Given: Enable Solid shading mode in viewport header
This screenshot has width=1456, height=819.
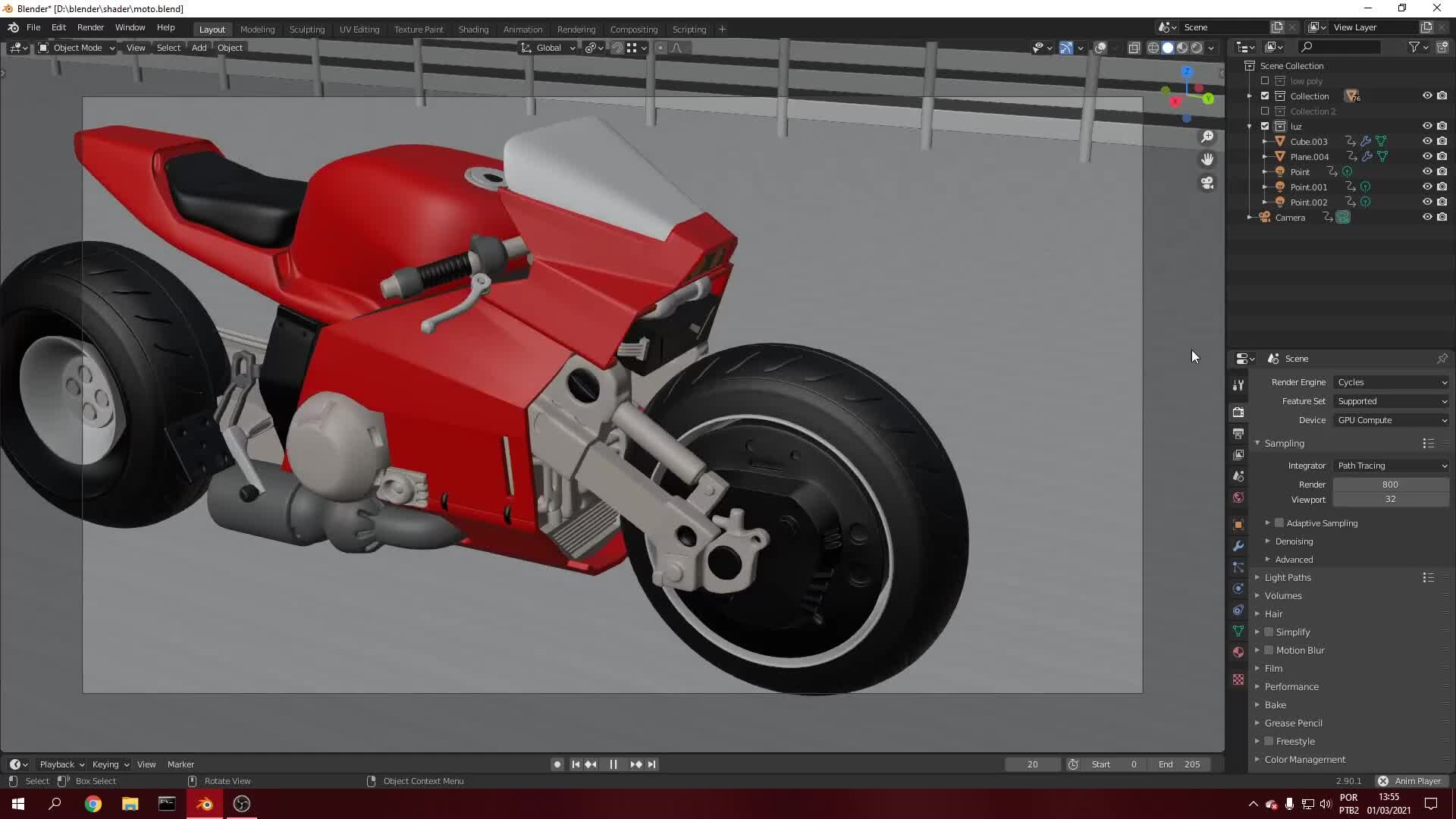Looking at the screenshot, I should (1167, 48).
